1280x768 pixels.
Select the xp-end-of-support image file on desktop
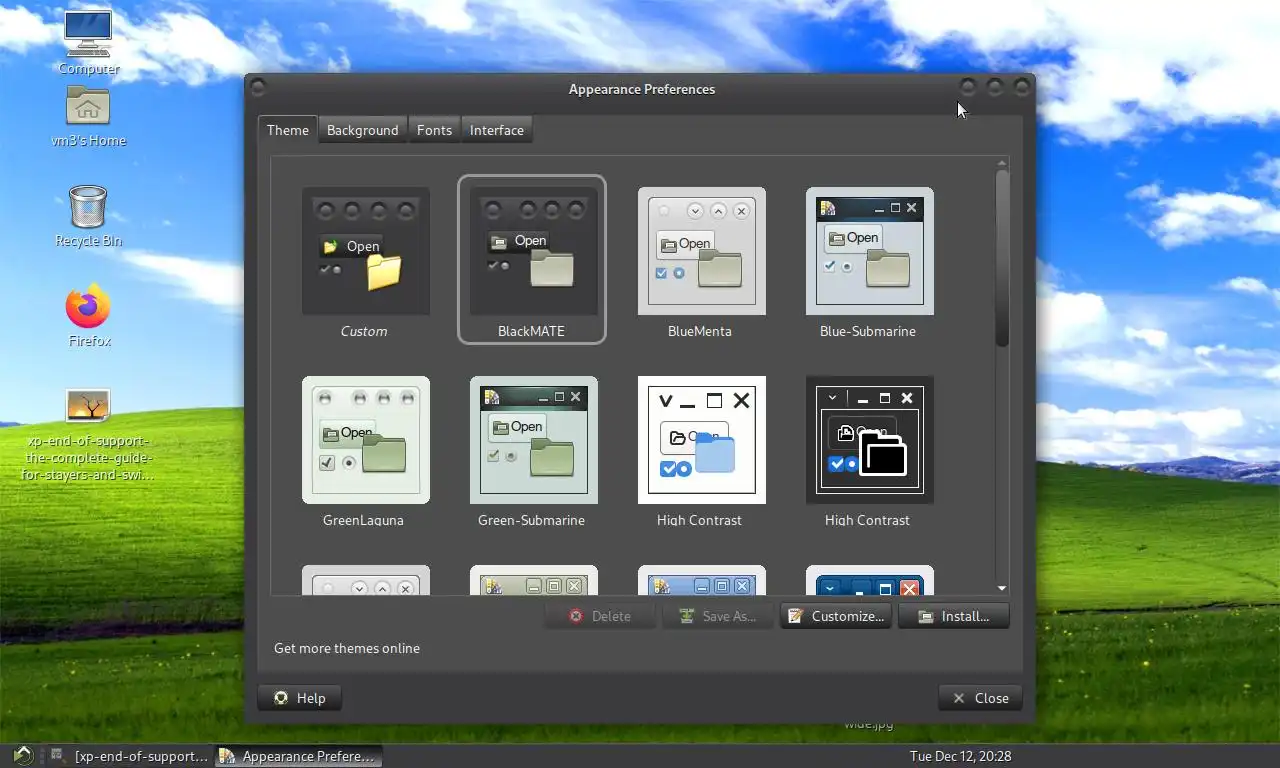pos(88,435)
